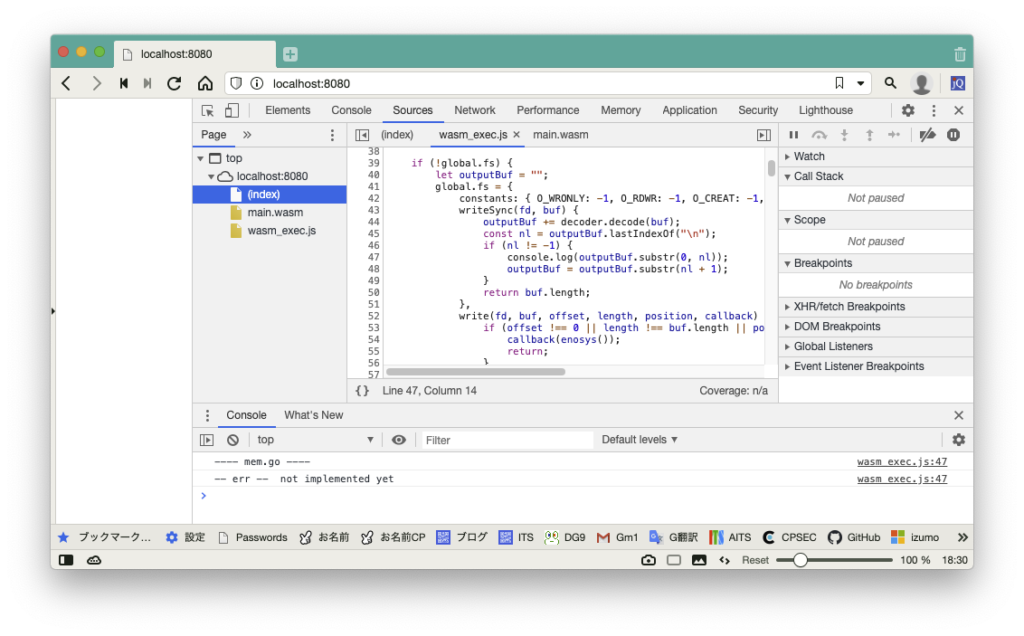Open the Default levels dropdown
The height and width of the screenshot is (636, 1024).
(x=639, y=440)
